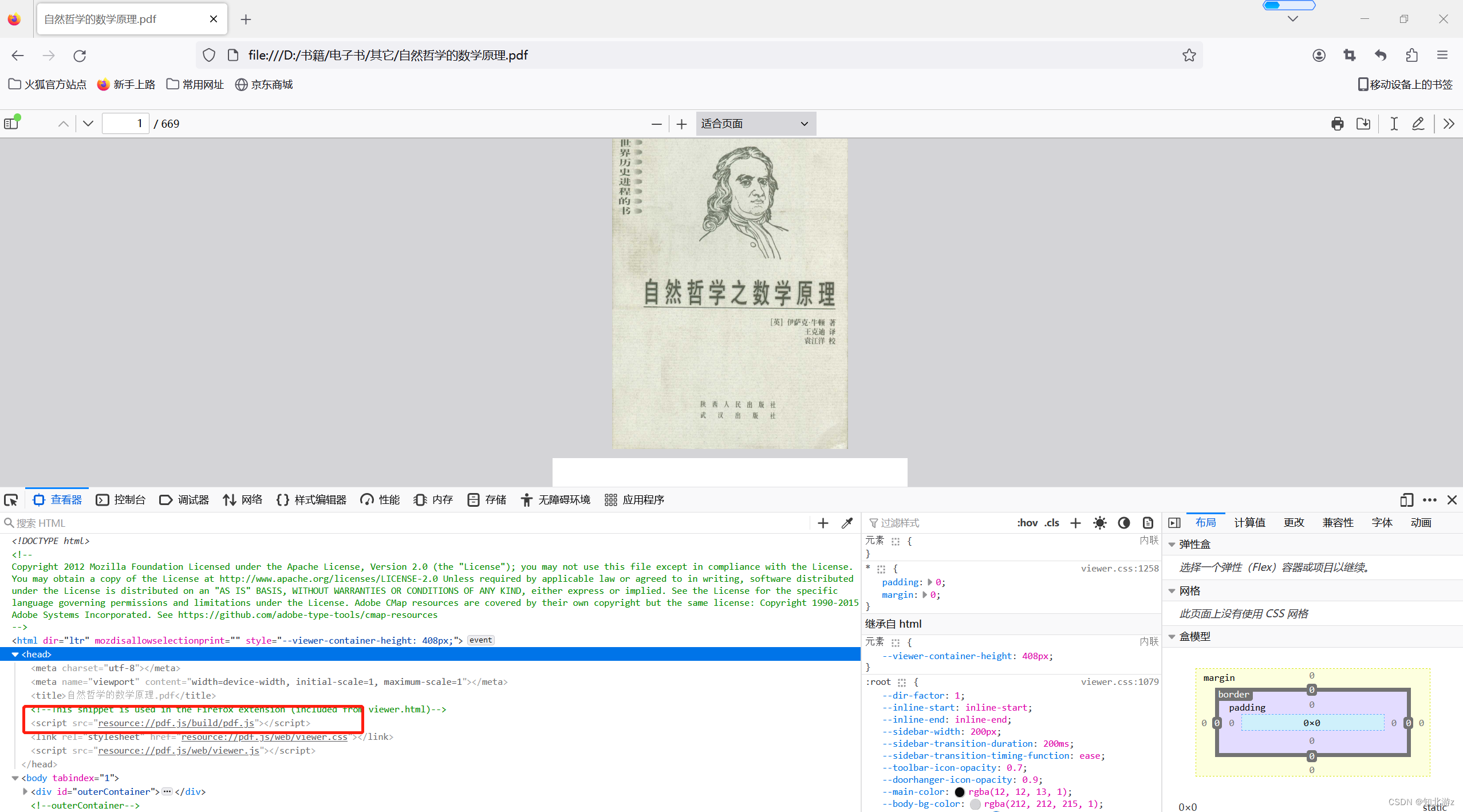Activate the element picker tool
Viewport: 1463px width, 812px height.
tap(11, 500)
